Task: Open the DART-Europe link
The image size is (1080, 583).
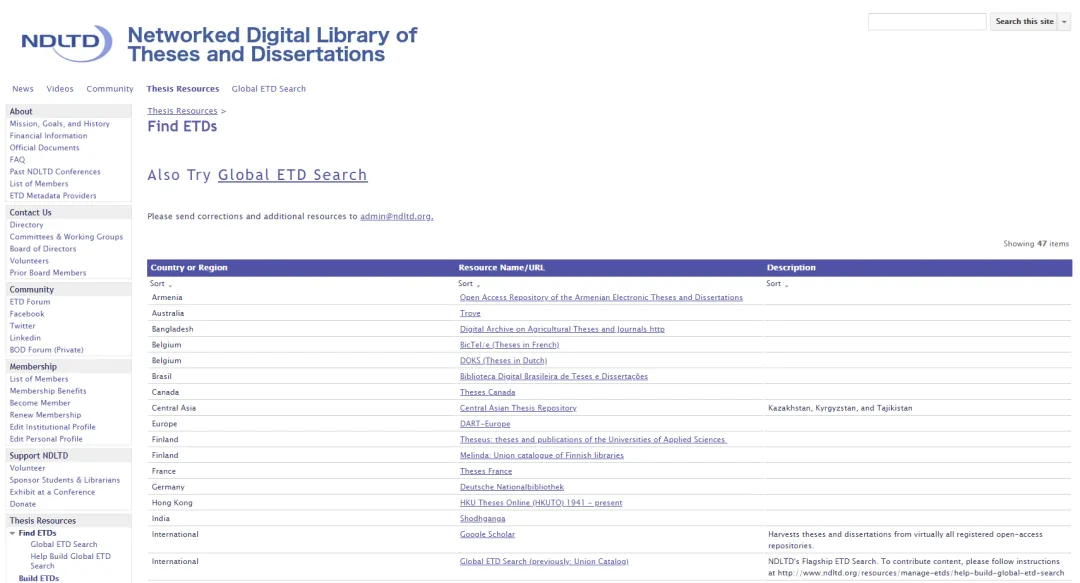Action: tap(485, 425)
